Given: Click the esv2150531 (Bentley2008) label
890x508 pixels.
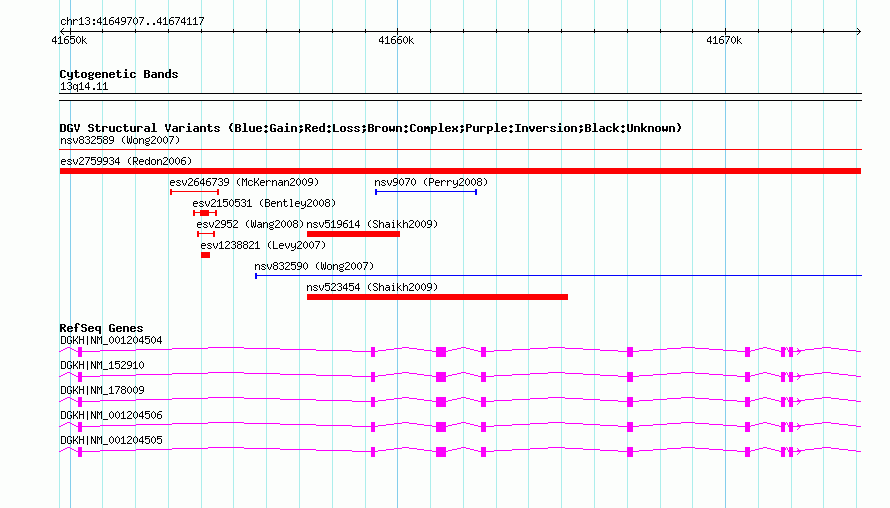Looking at the screenshot, I should coord(264,203).
